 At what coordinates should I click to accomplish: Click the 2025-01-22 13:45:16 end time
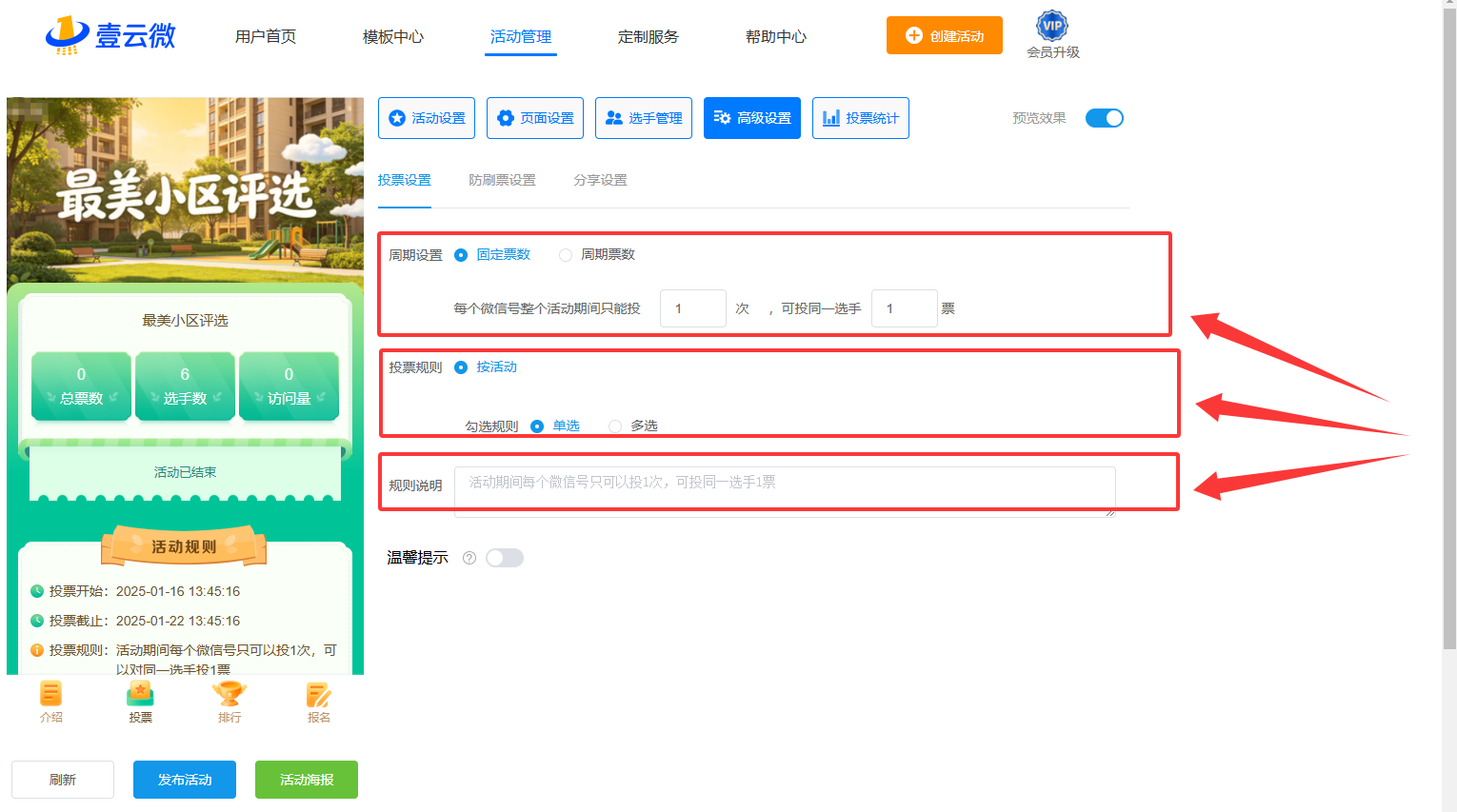coord(178,621)
